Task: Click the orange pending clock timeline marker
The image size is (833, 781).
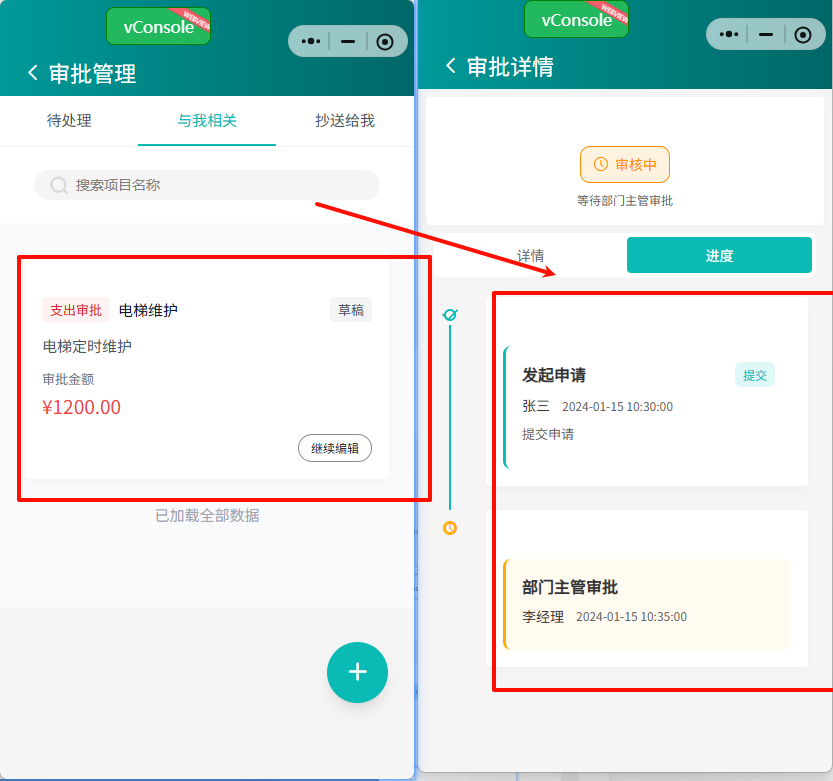Action: point(450,528)
